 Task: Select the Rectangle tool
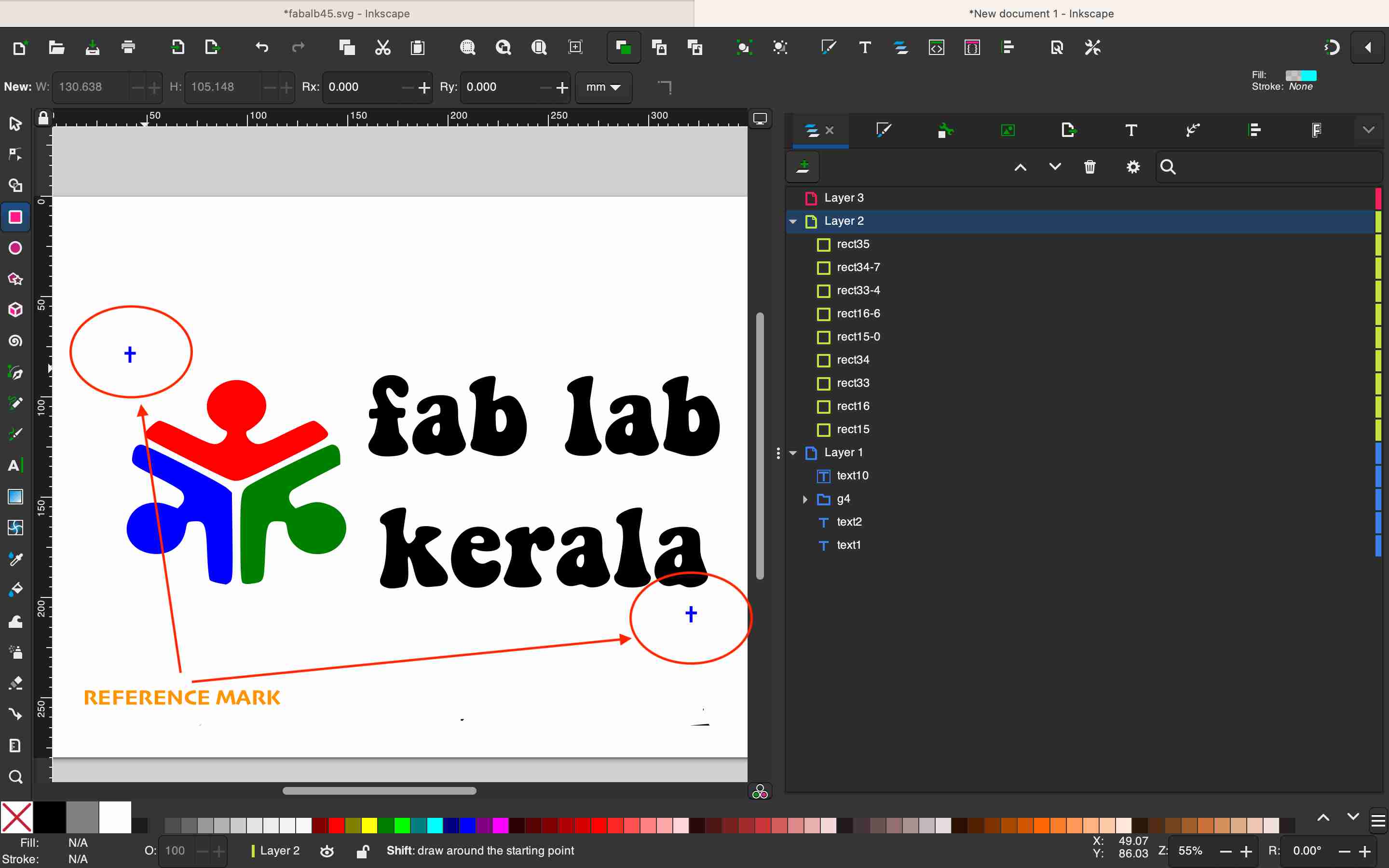pyautogui.click(x=15, y=217)
